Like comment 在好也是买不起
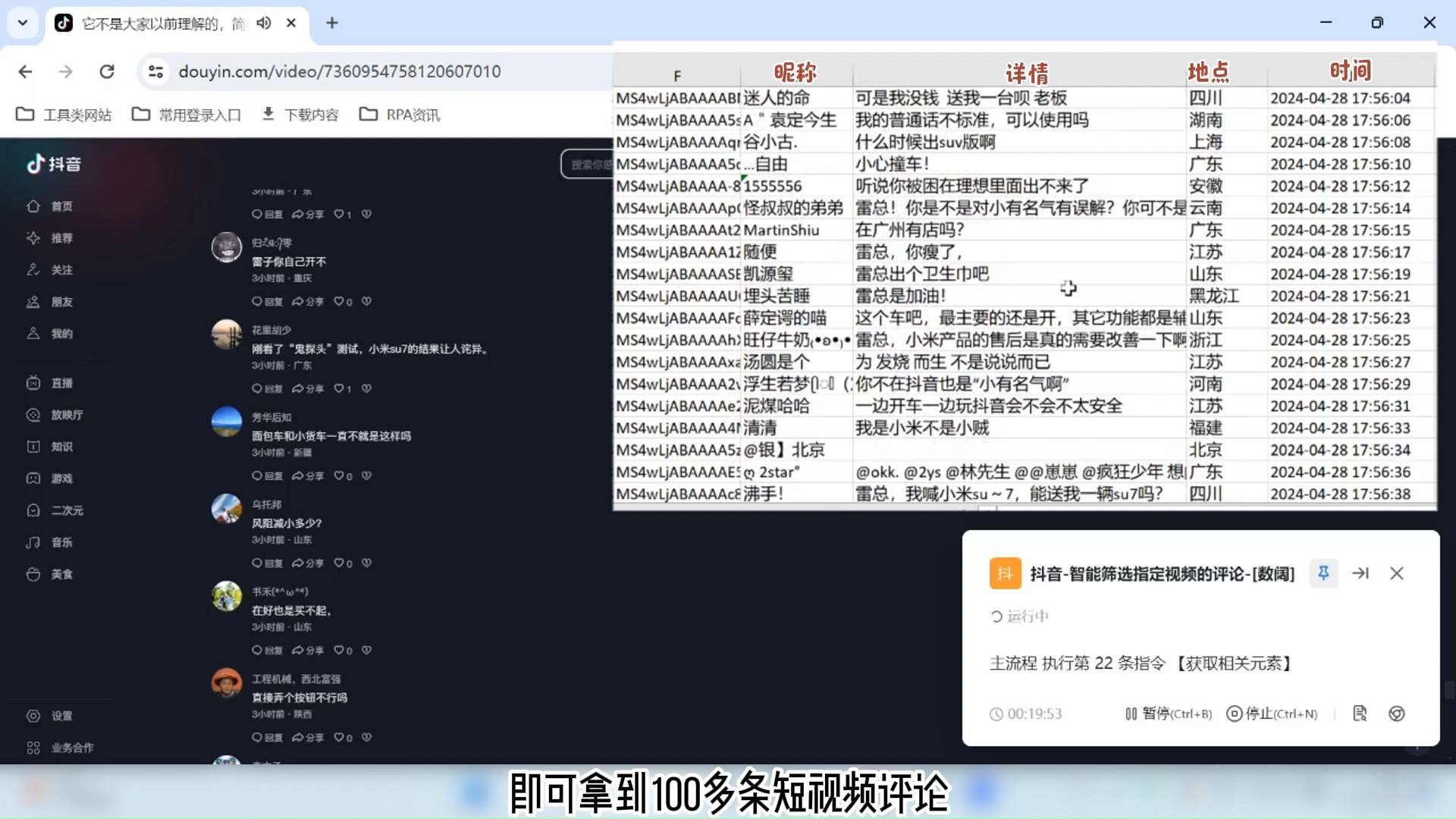1456x819 pixels. [x=343, y=651]
